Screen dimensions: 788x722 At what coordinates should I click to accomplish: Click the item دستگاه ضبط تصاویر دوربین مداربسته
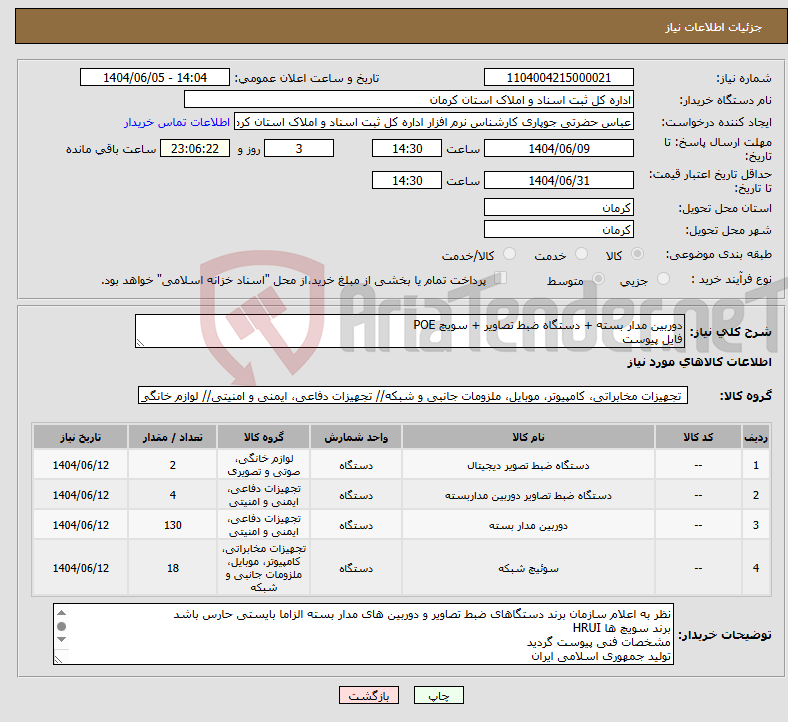tap(528, 495)
